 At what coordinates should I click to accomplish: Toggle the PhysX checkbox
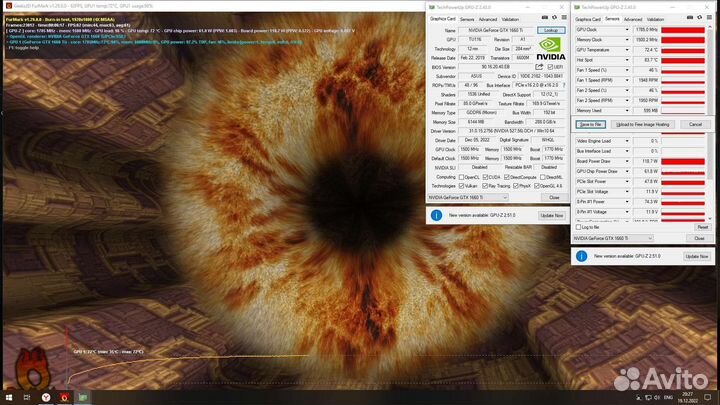(516, 186)
